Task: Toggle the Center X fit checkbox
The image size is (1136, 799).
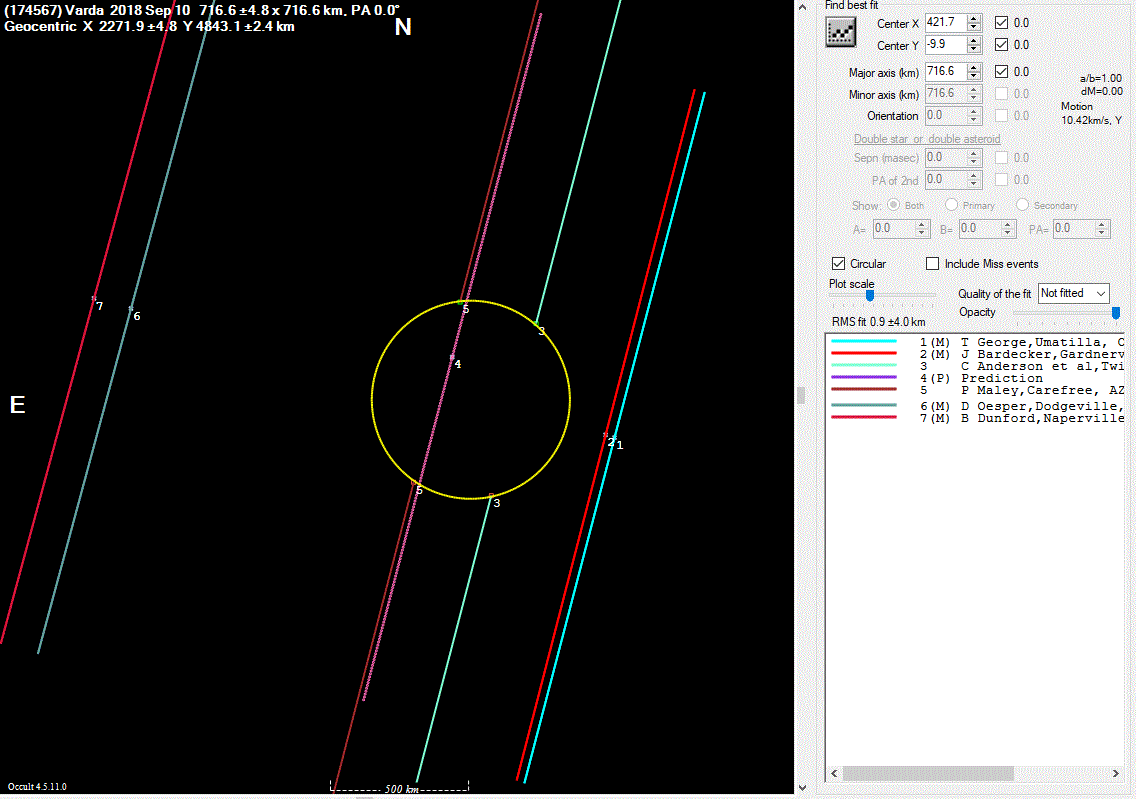Action: (x=1002, y=22)
